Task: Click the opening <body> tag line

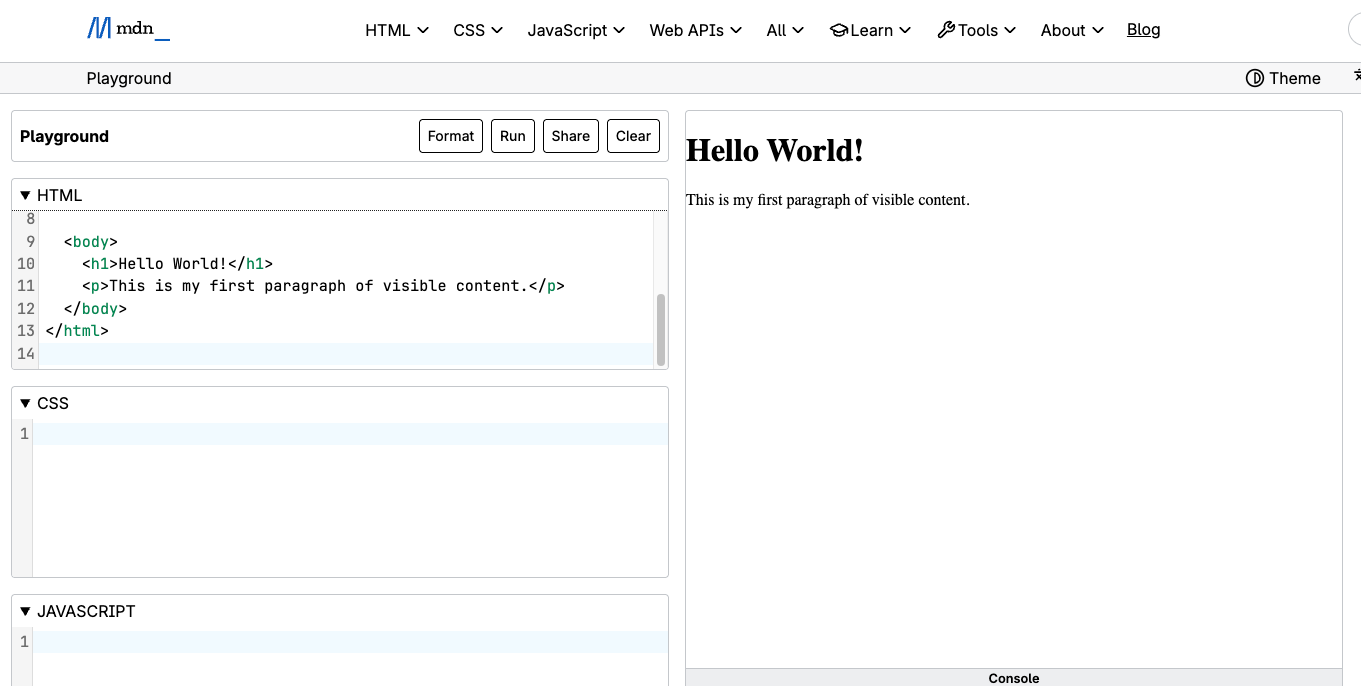Action: pyautogui.click(x=91, y=242)
